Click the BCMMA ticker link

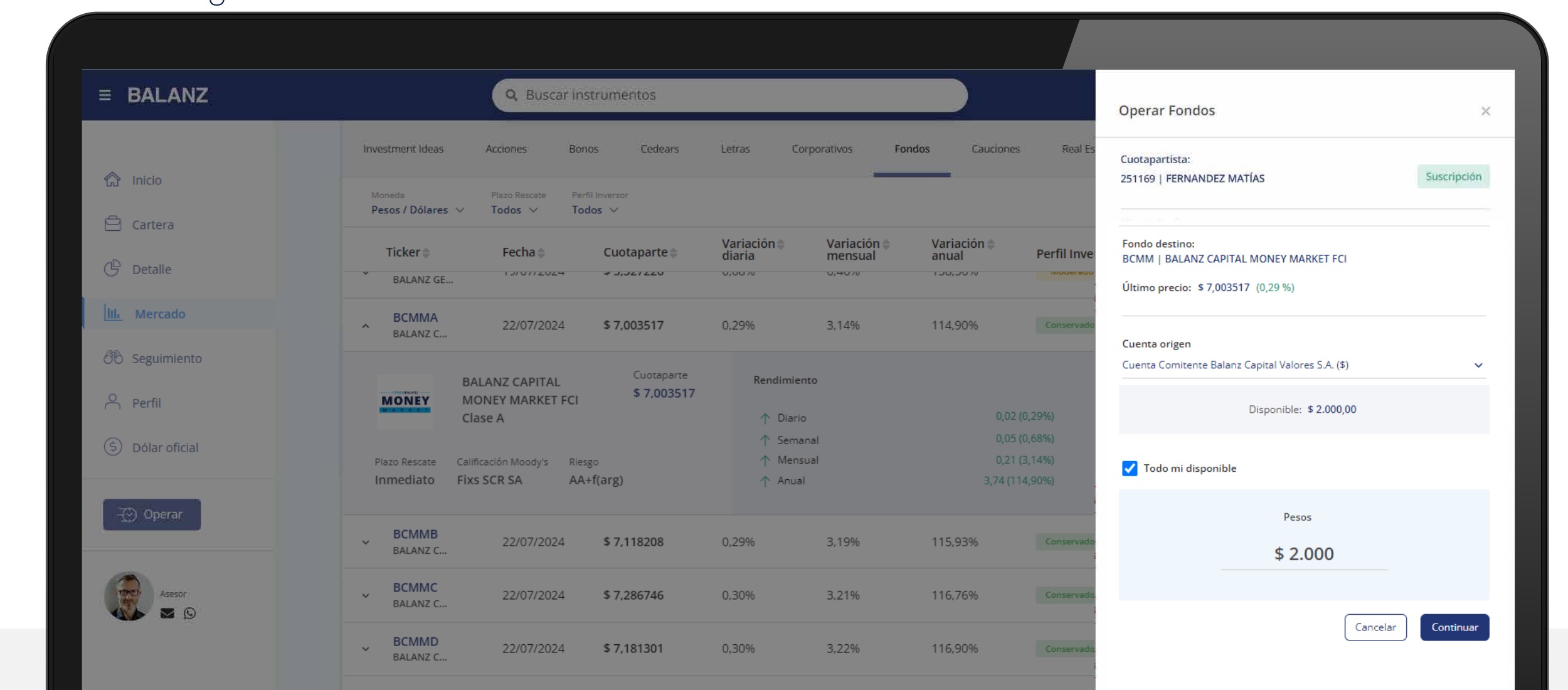click(415, 317)
